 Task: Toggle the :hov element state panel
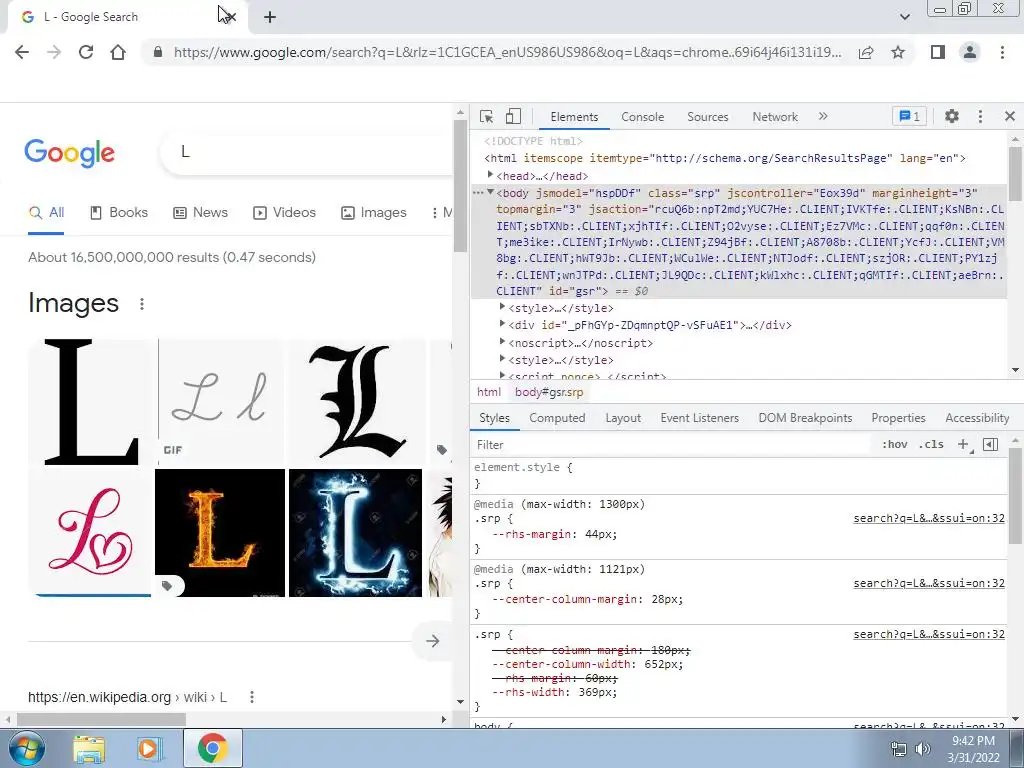895,444
